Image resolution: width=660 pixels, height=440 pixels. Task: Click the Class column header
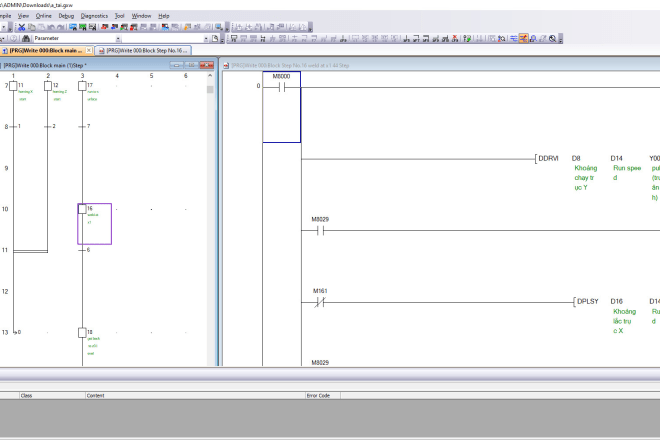pyautogui.click(x=52, y=395)
